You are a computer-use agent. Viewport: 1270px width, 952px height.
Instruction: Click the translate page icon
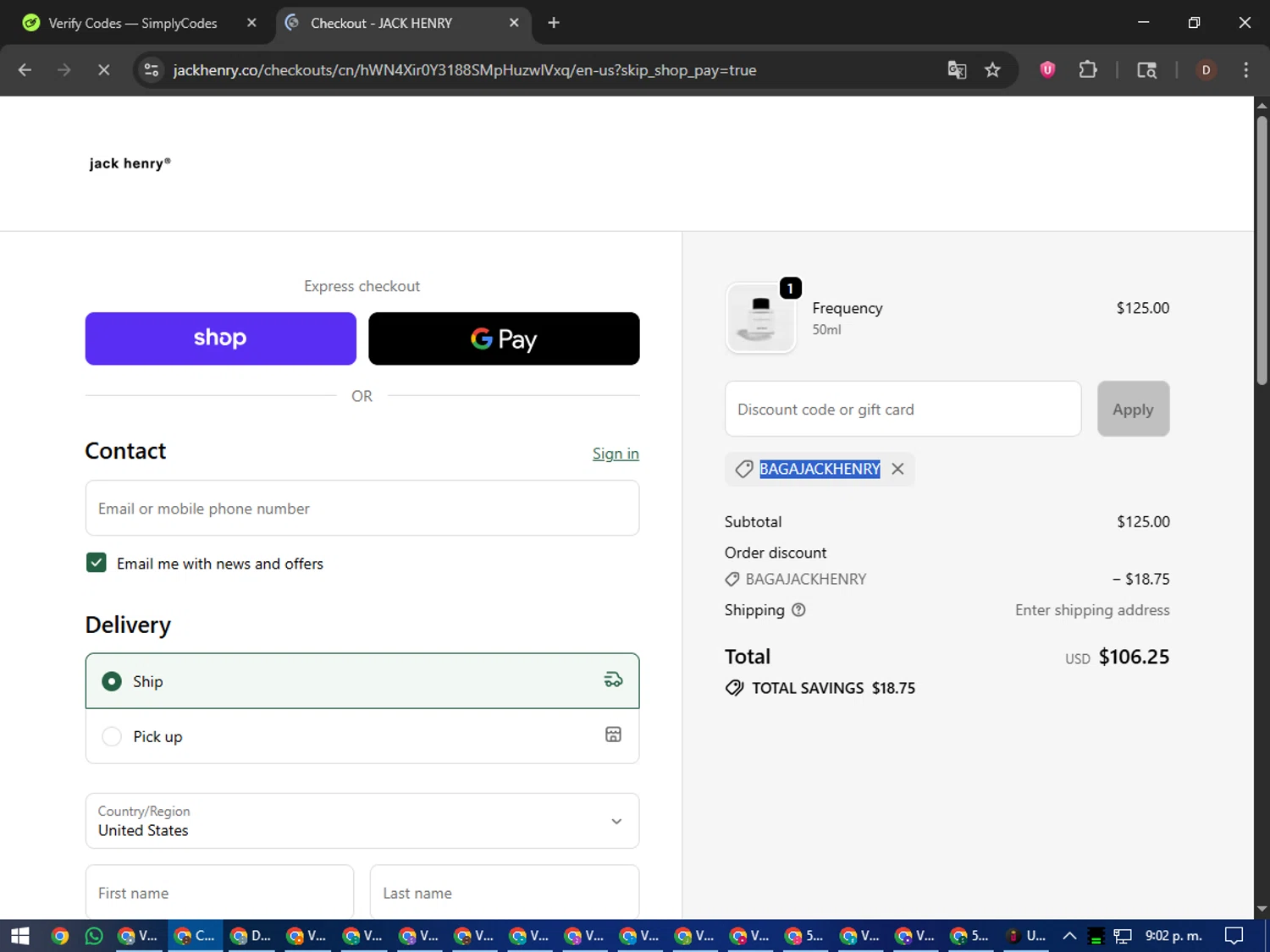(x=957, y=70)
